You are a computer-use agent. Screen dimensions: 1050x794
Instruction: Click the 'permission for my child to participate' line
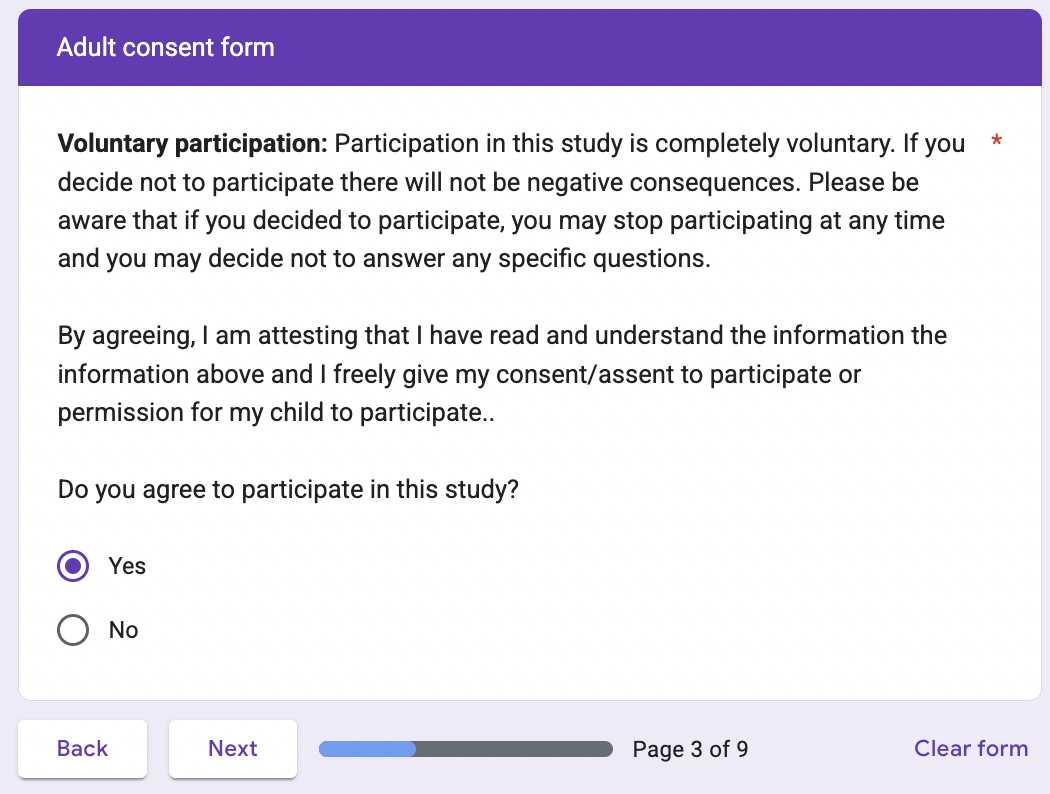[276, 413]
